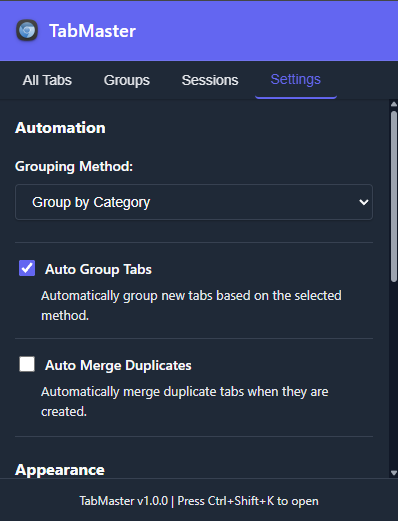Click the scrollbar down arrow
Image resolution: width=398 pixels, height=521 pixels.
(394, 473)
